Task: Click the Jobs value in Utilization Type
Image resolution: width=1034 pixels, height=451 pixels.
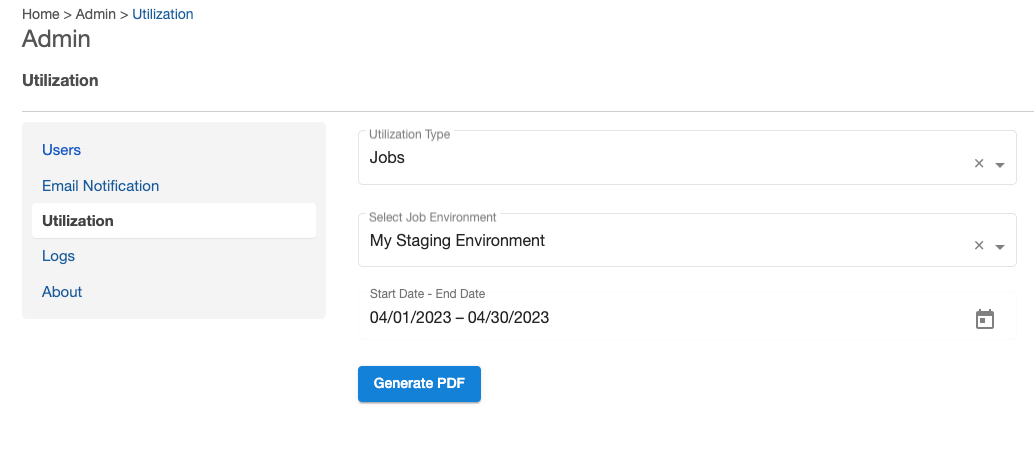Action: tap(388, 158)
